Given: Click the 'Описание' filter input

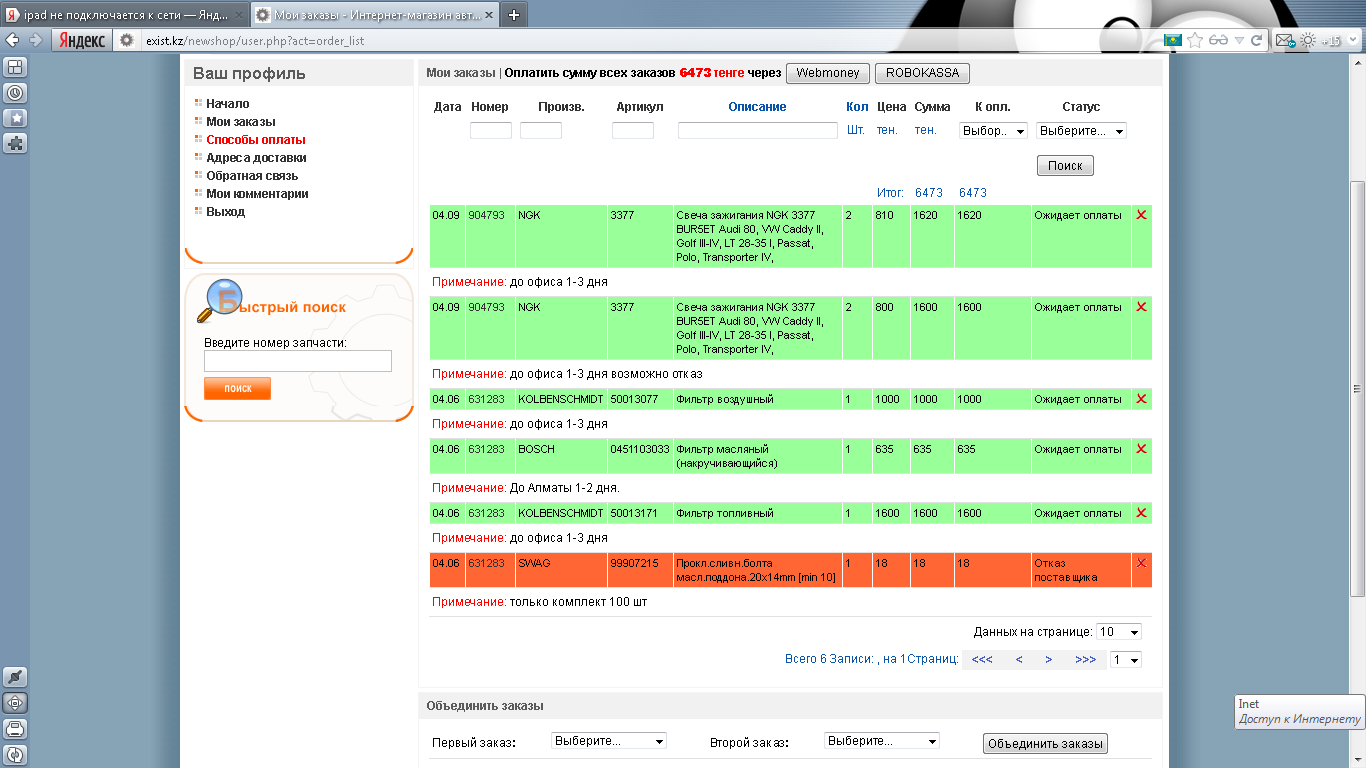Looking at the screenshot, I should [758, 131].
